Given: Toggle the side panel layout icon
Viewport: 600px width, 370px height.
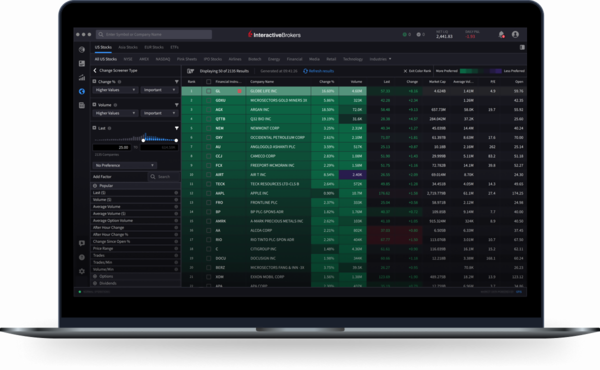Looking at the screenshot, I should coord(522,47).
